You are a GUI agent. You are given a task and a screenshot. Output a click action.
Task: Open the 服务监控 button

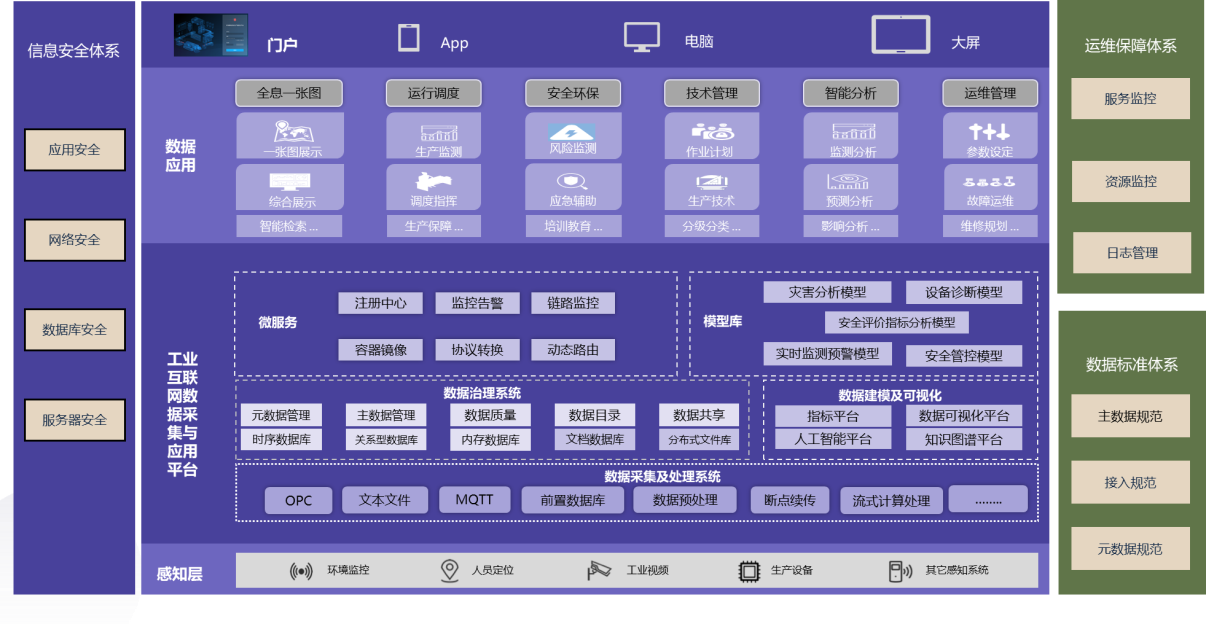1130,99
